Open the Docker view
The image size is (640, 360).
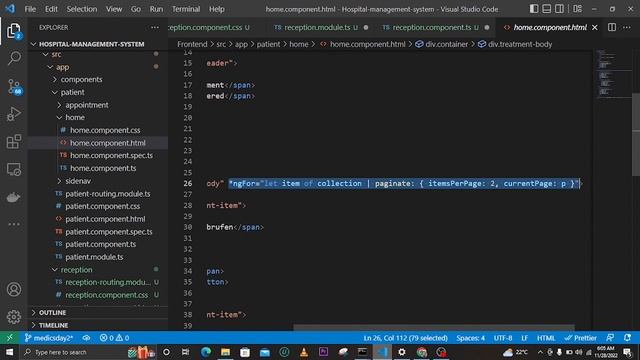[13, 197]
